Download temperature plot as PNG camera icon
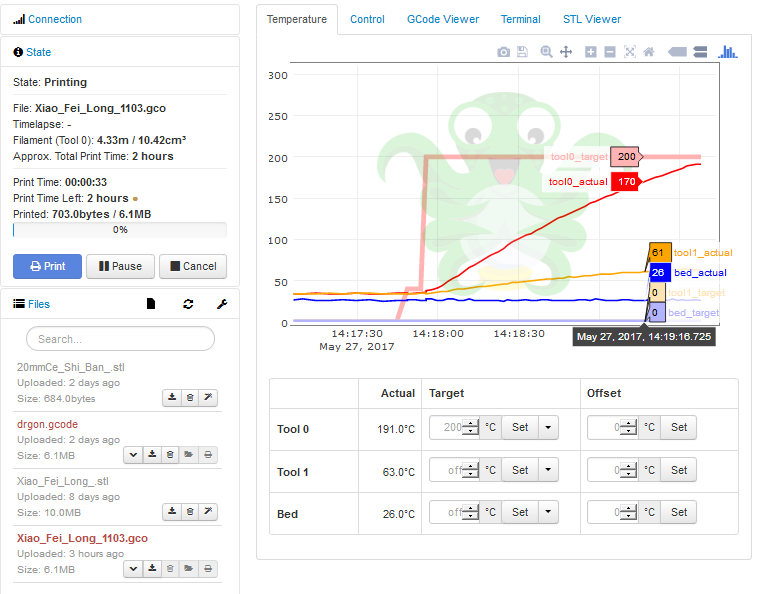This screenshot has width=758, height=594. [503, 52]
